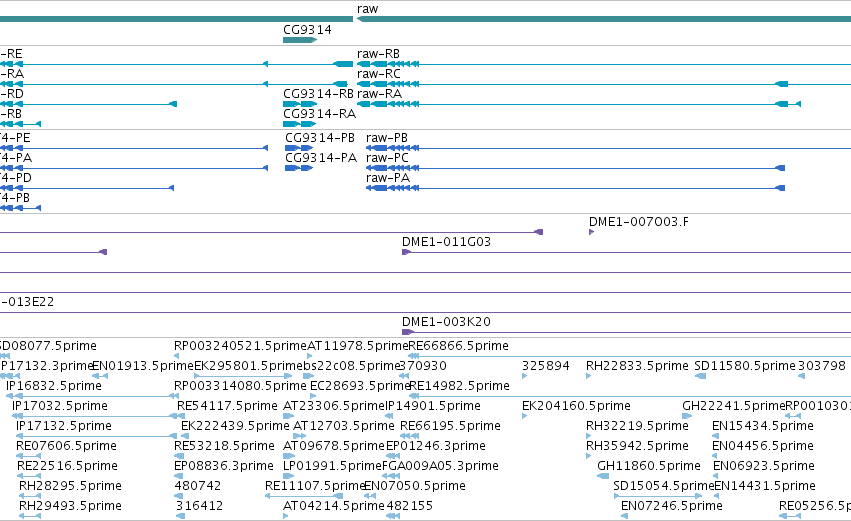The width and height of the screenshot is (851, 521).
Task: Select the AT23306.5prime EST label
Action: (334, 406)
